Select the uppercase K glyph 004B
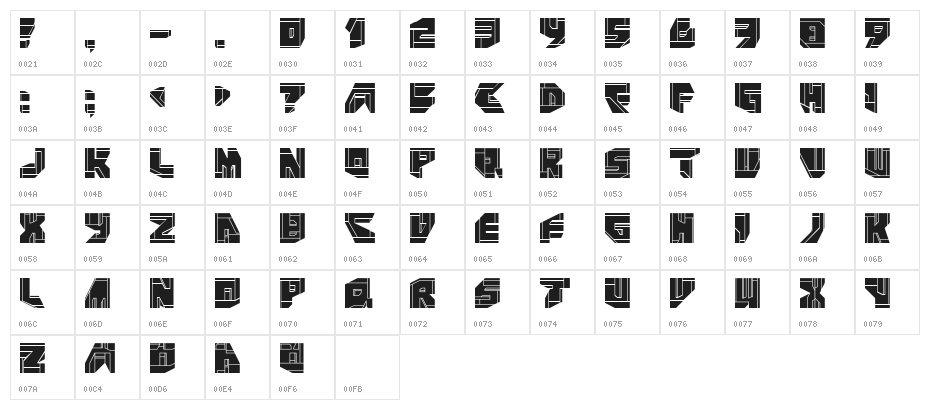The width and height of the screenshot is (930, 410). [95, 164]
